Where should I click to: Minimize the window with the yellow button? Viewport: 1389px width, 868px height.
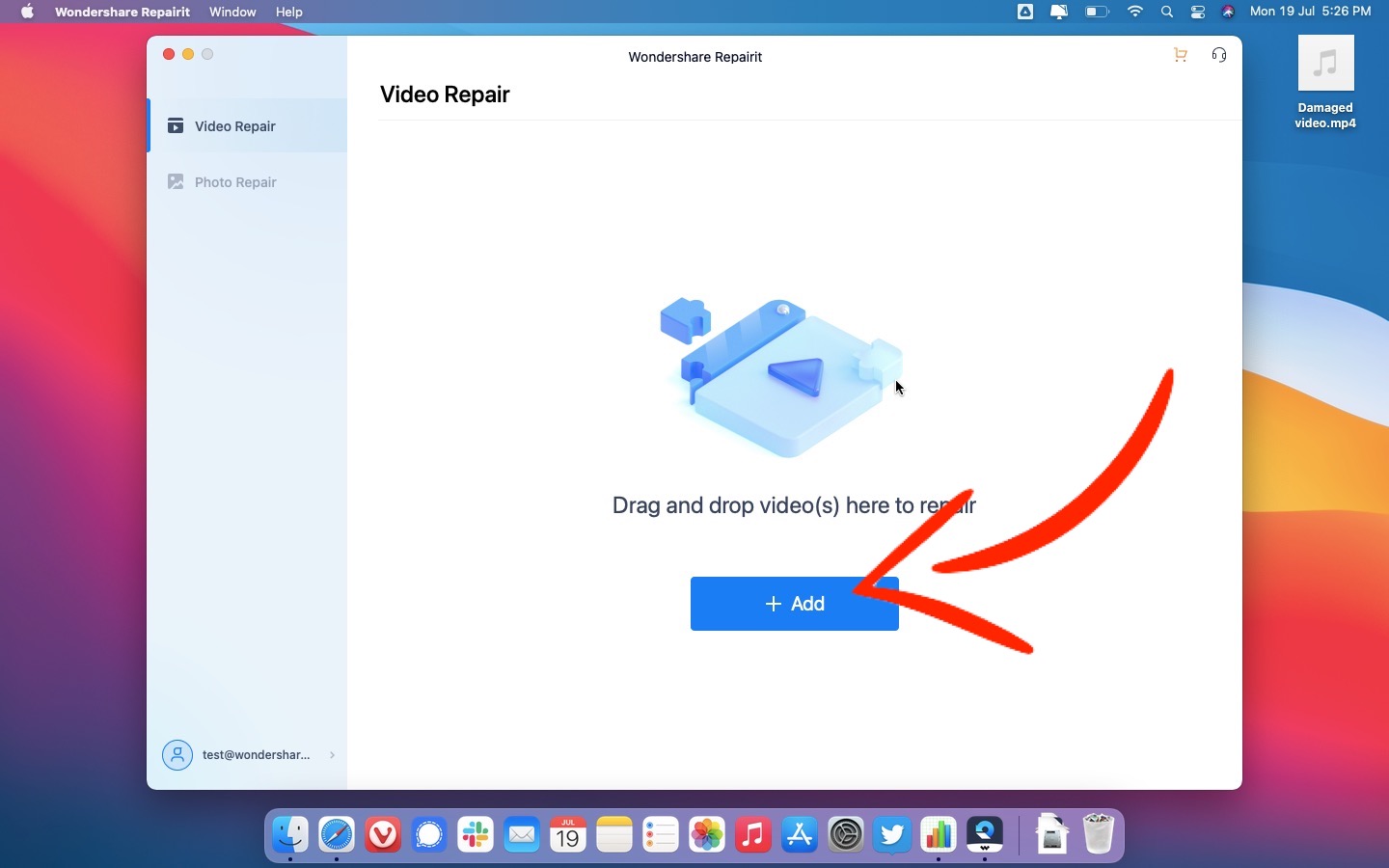click(188, 54)
